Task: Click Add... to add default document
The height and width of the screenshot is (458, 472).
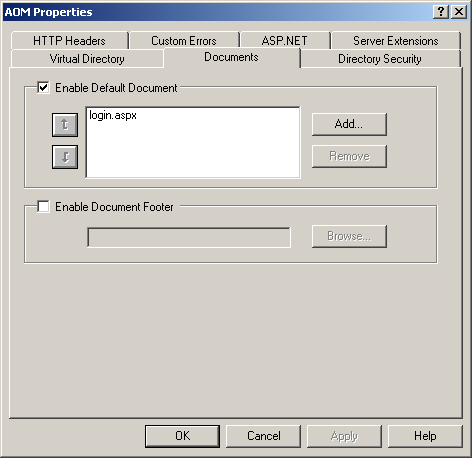Action: (349, 124)
